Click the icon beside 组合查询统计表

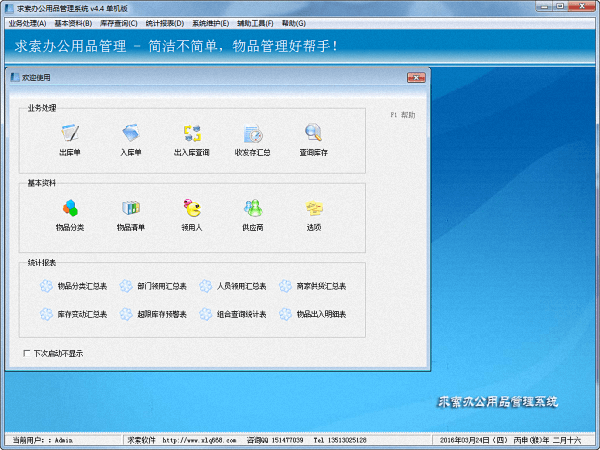point(205,314)
